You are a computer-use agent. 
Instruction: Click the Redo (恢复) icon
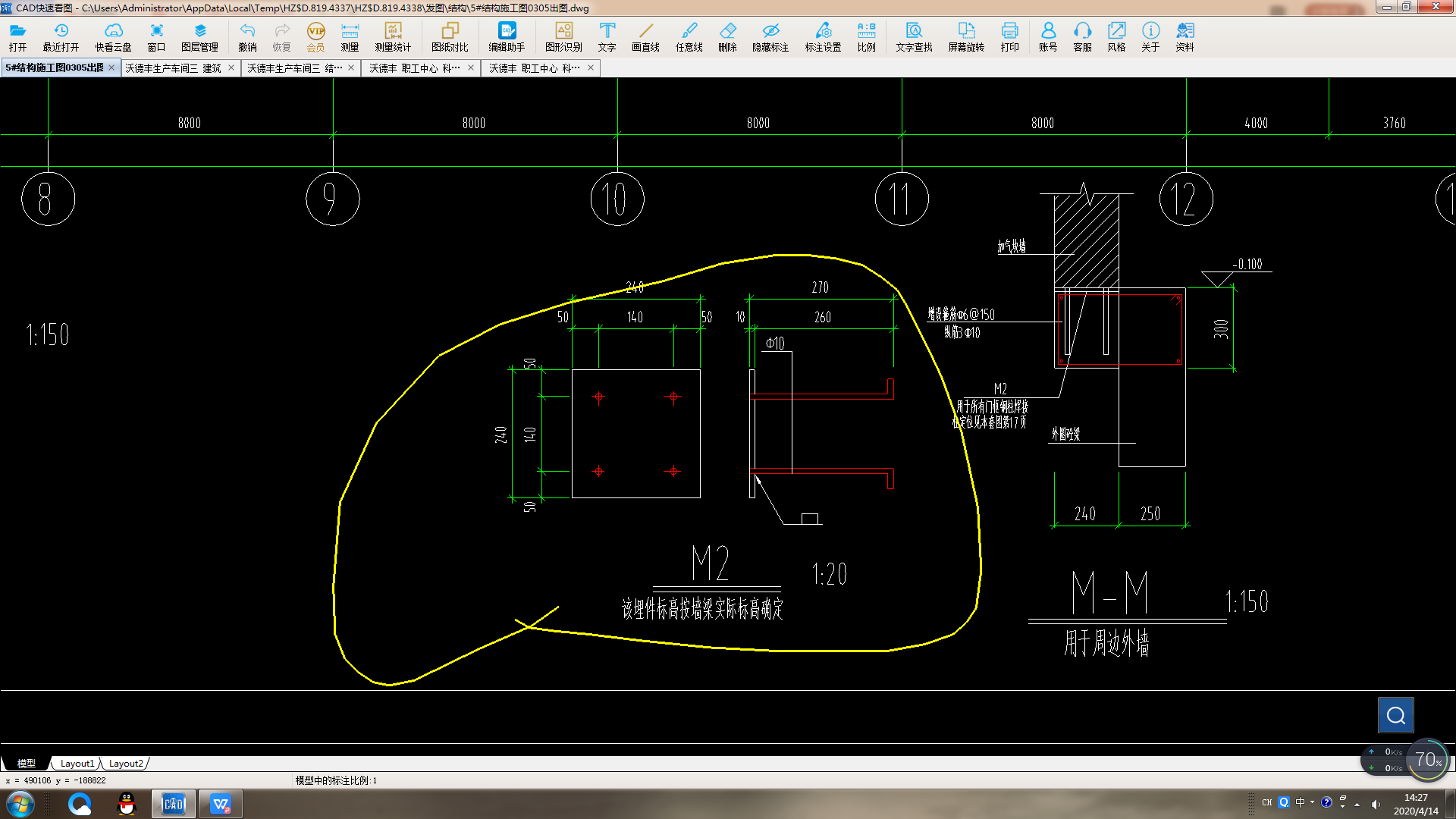281,36
